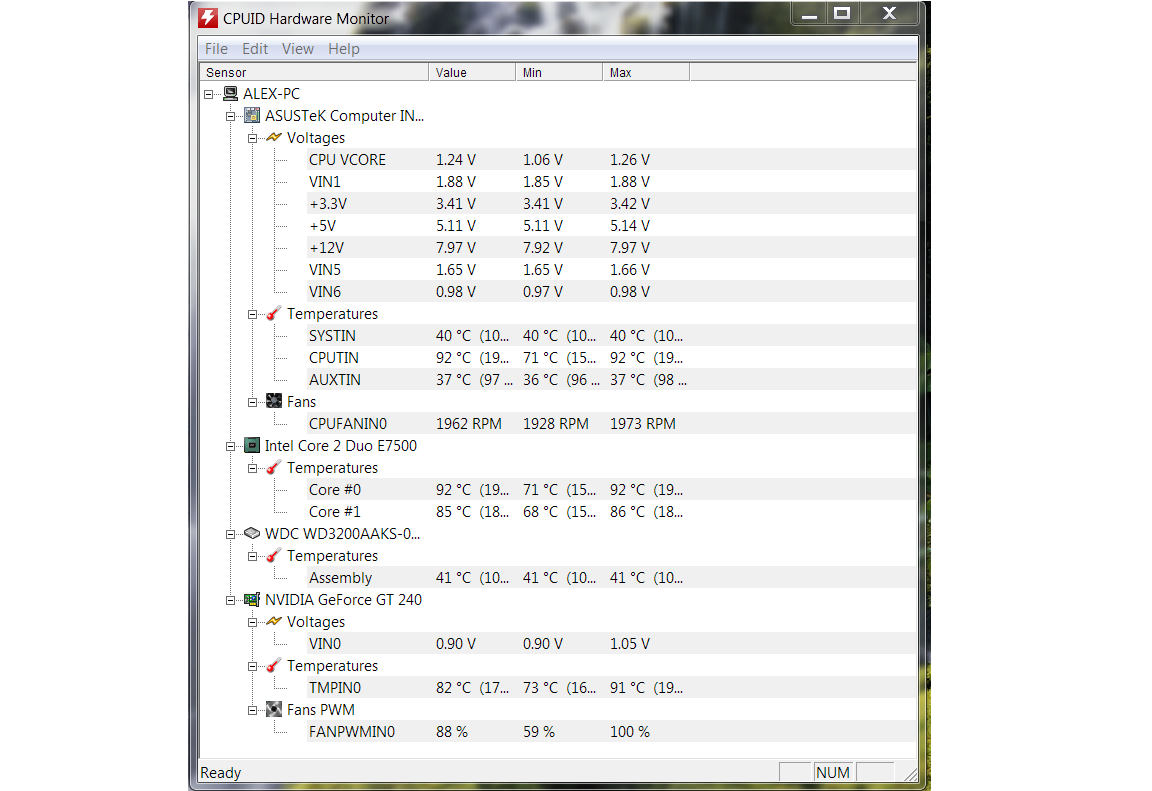Collapse the NVIDIA Voltages group
Screen dimensions: 1152x791
[x=252, y=622]
